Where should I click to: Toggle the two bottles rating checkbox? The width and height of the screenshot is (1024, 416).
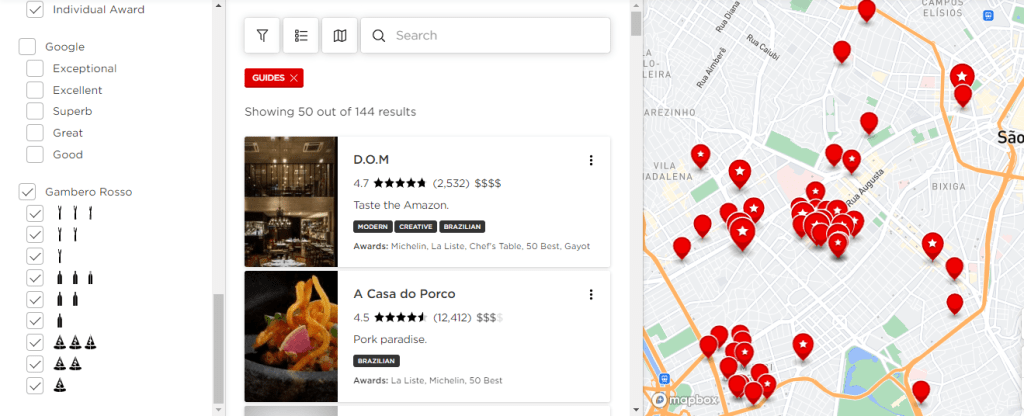point(35,299)
